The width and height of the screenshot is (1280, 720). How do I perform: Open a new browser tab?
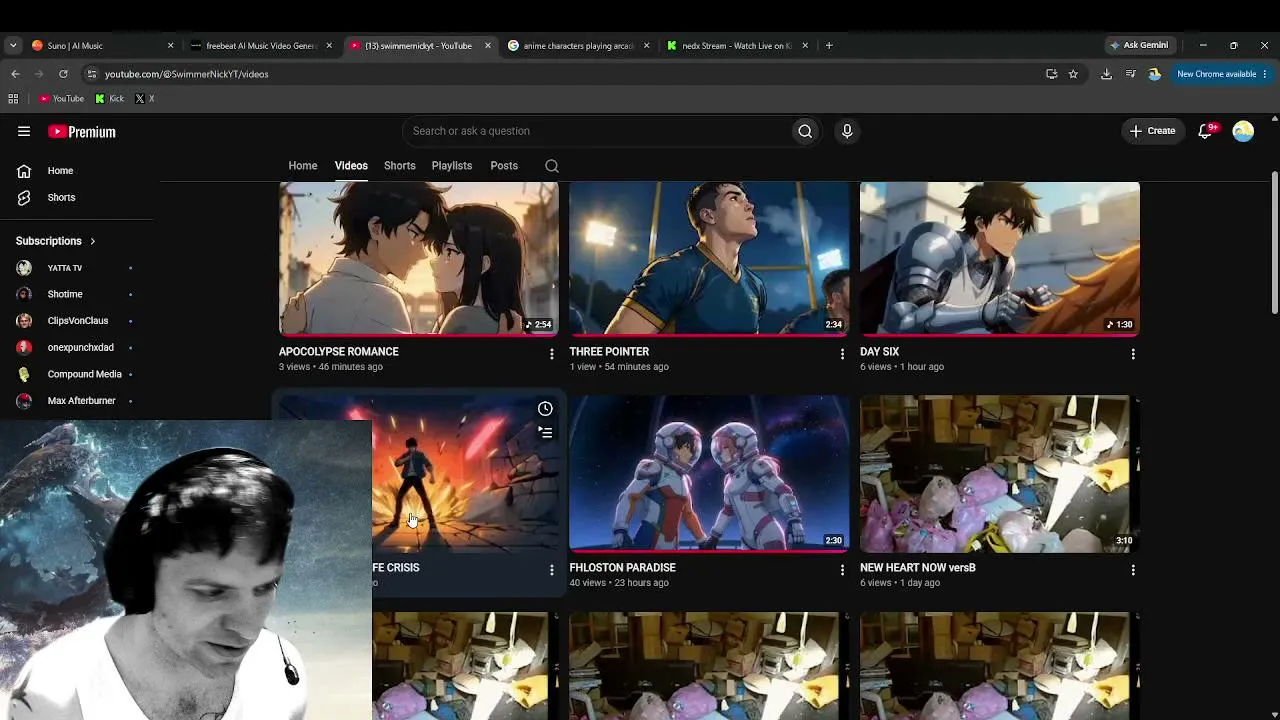click(829, 45)
